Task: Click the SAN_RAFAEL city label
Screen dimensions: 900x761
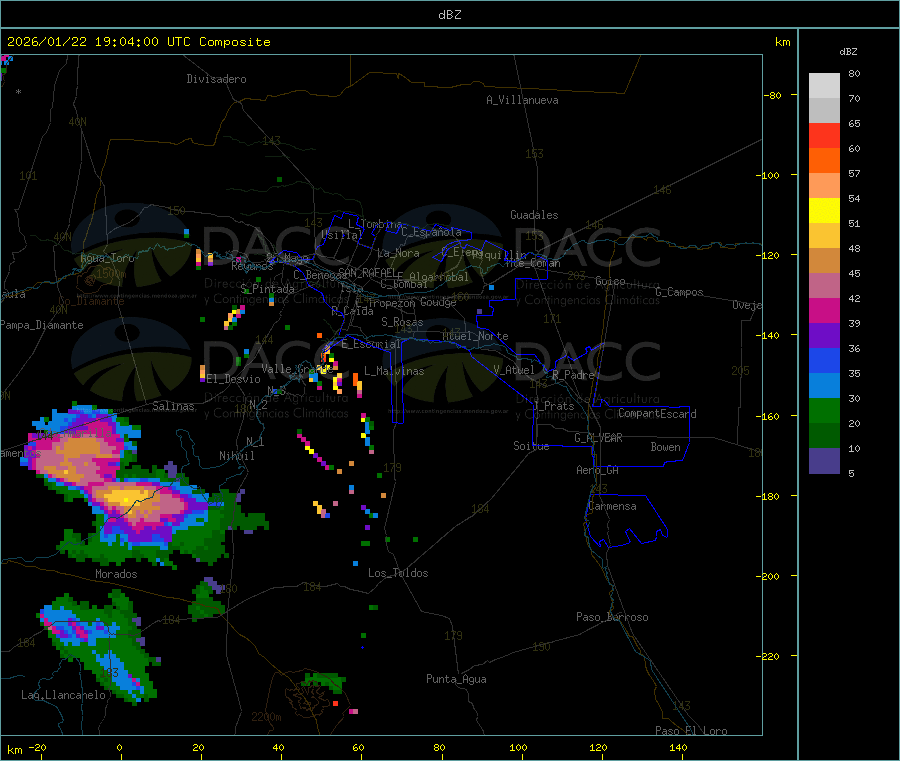Action: (x=367, y=272)
